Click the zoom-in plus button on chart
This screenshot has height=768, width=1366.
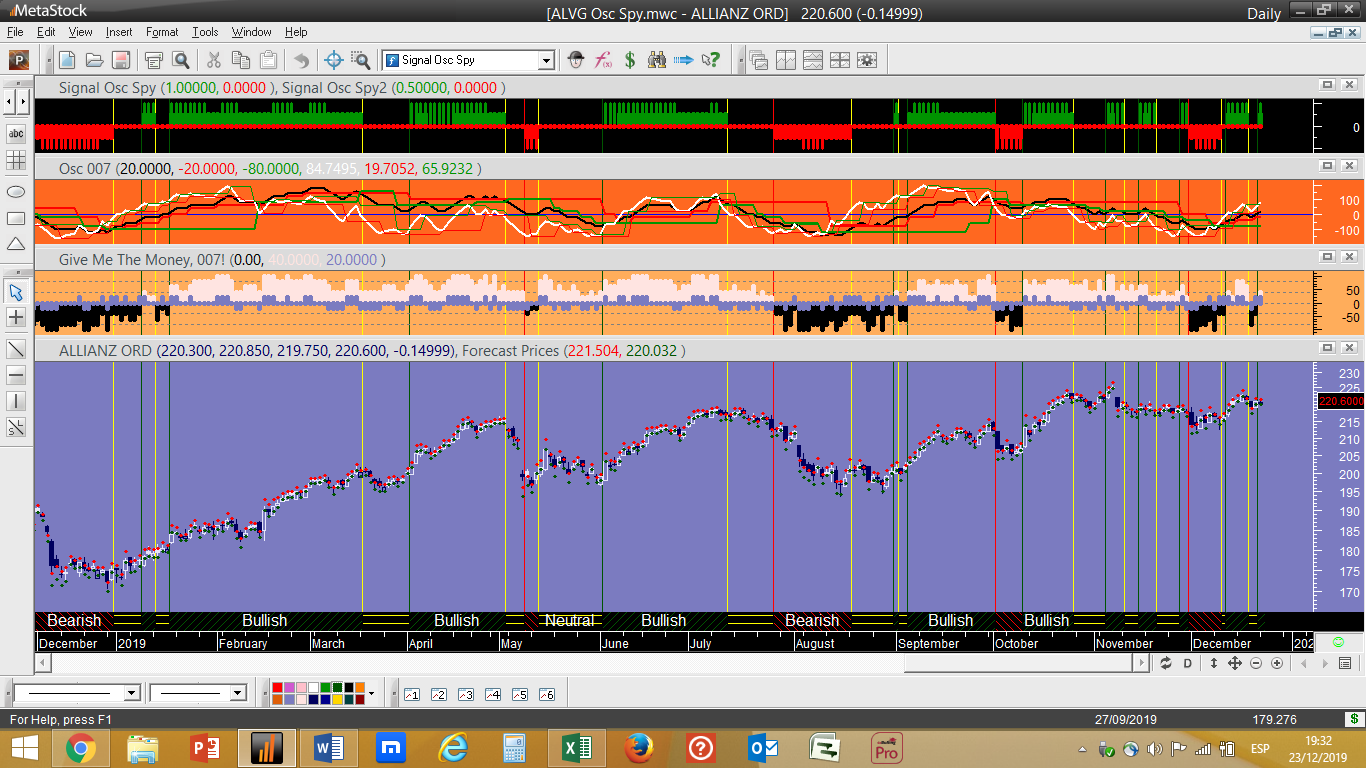1277,664
